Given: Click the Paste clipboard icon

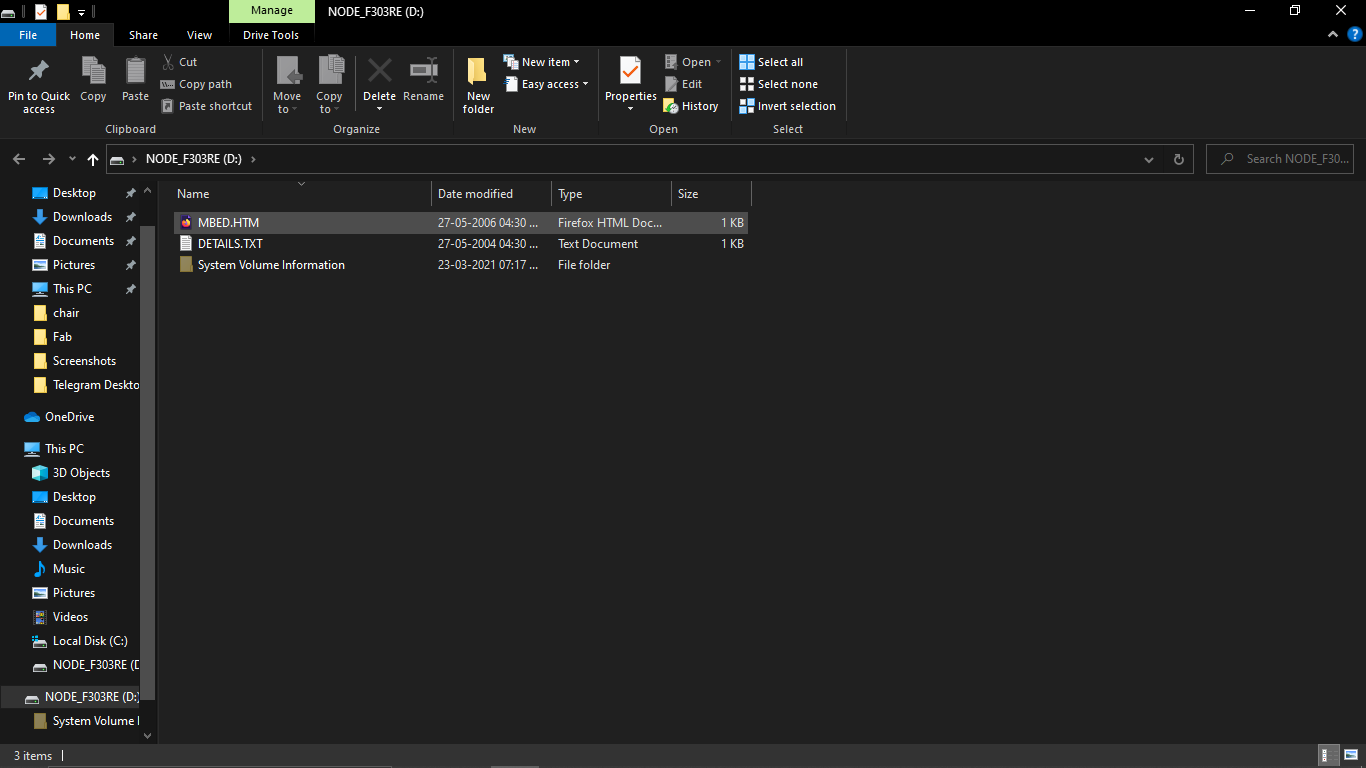Looking at the screenshot, I should [135, 80].
